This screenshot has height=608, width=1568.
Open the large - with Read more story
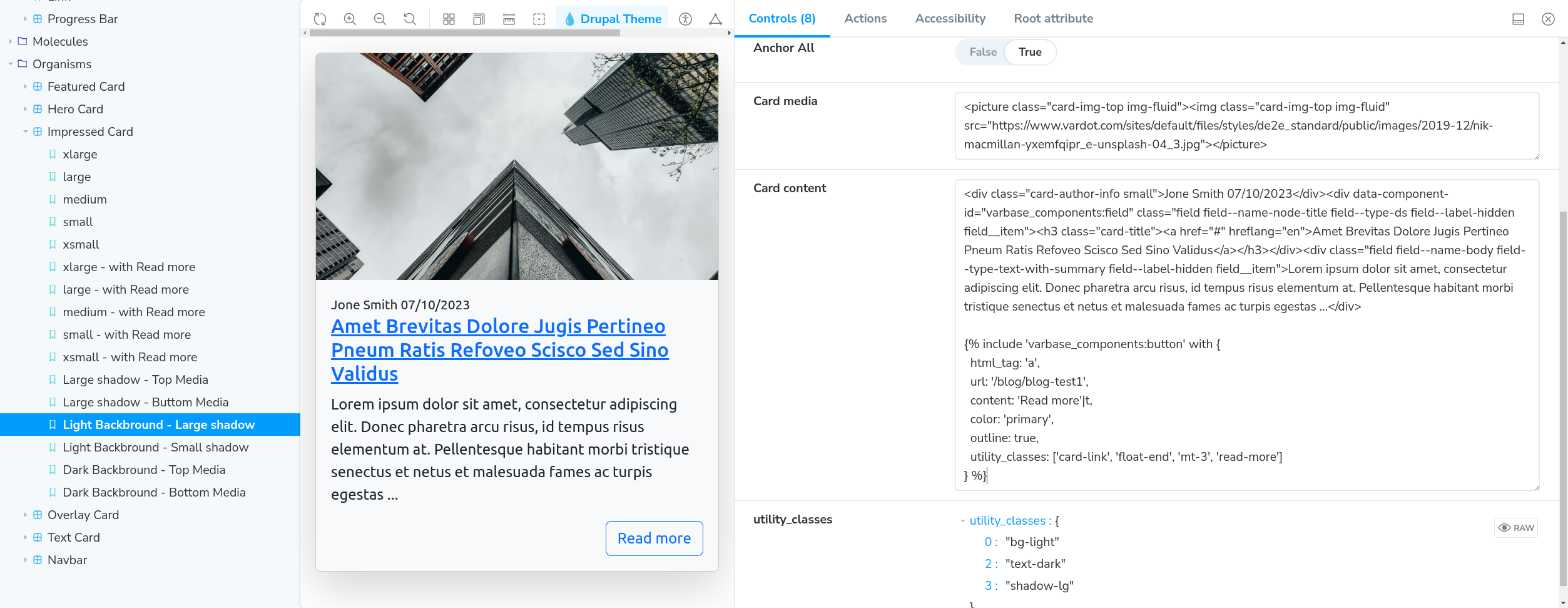(126, 289)
